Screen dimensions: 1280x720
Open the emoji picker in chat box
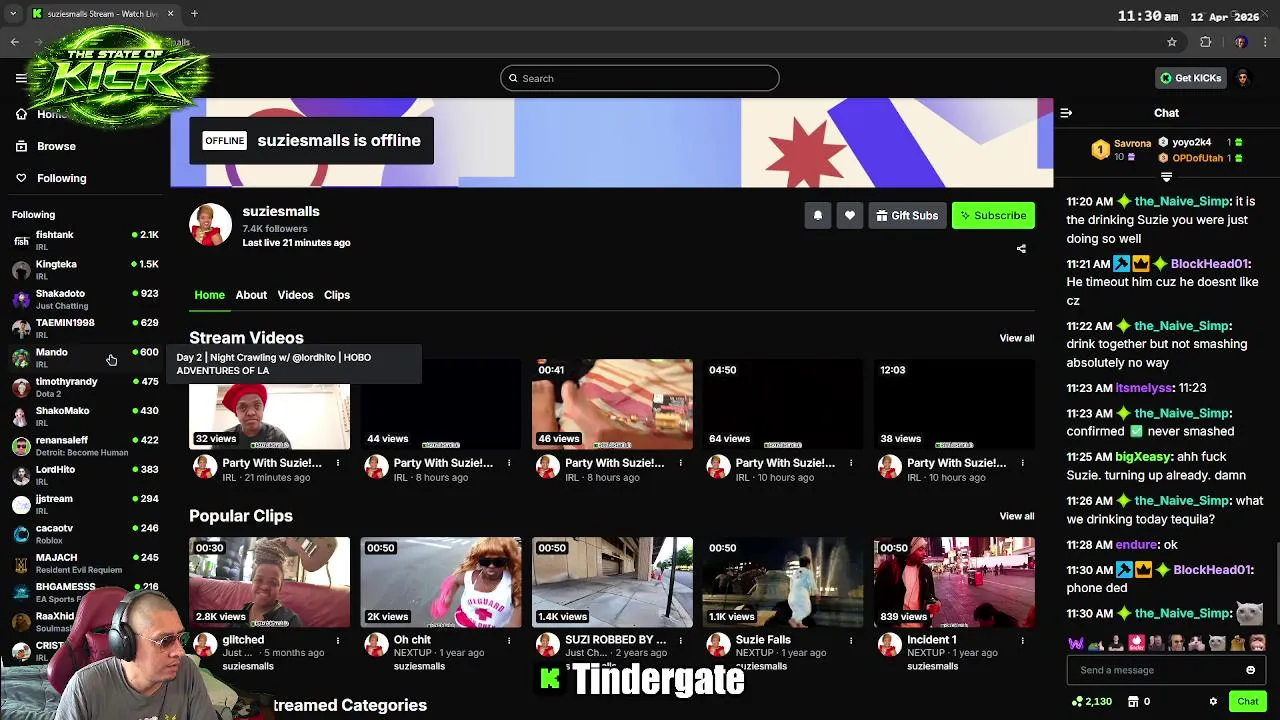tap(1250, 670)
